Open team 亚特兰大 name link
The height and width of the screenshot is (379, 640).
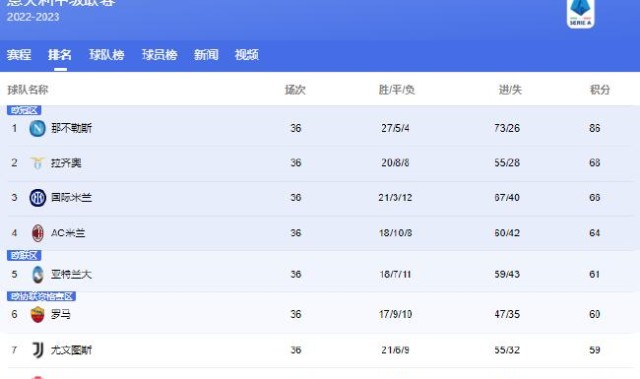point(71,274)
